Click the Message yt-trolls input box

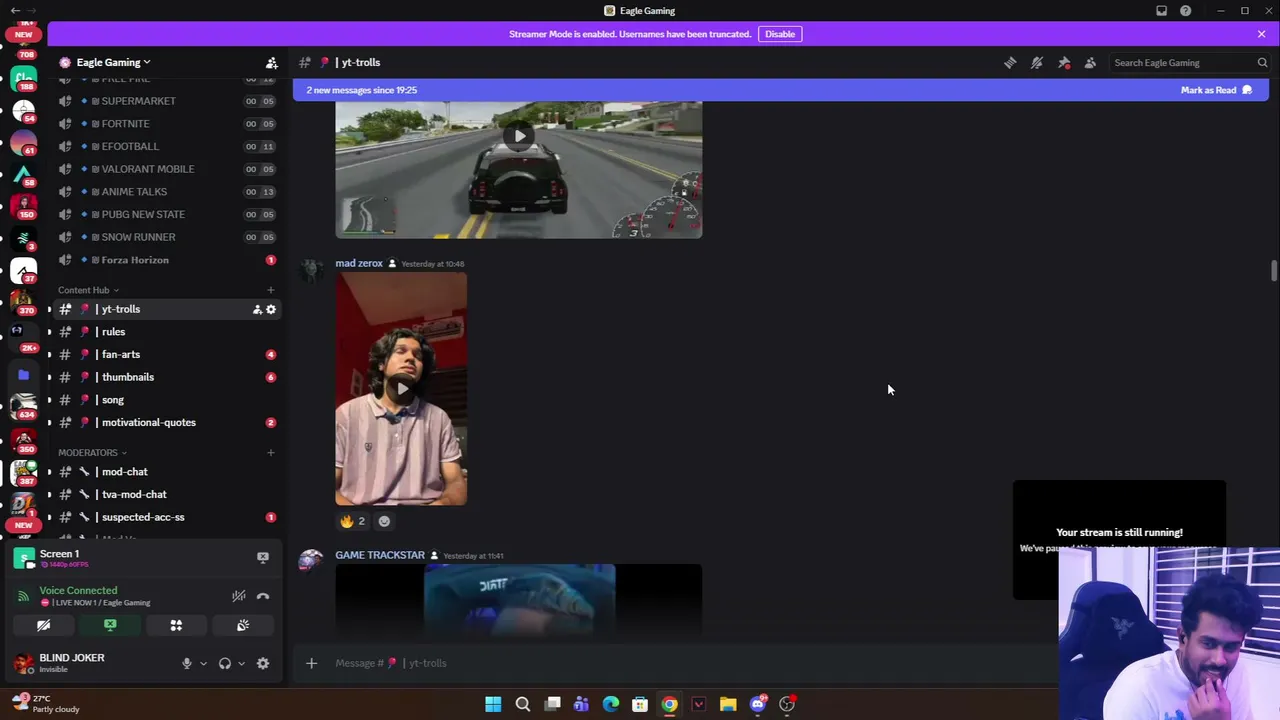(x=690, y=663)
